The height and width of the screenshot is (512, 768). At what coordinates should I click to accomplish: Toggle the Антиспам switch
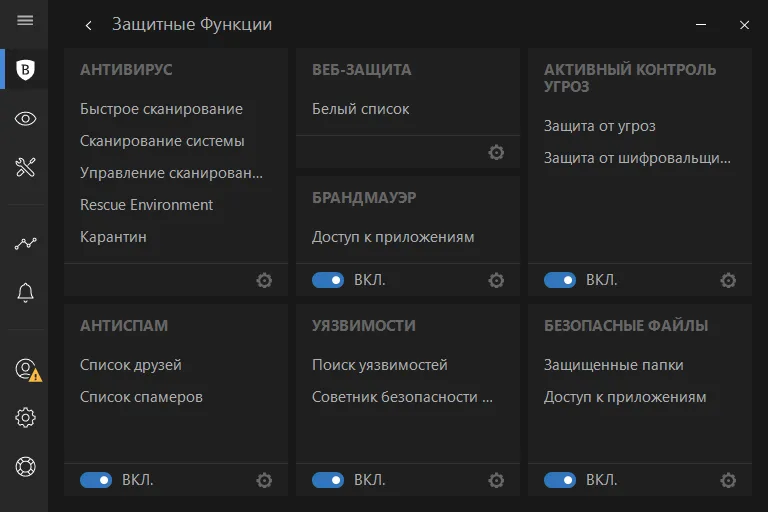click(x=96, y=480)
